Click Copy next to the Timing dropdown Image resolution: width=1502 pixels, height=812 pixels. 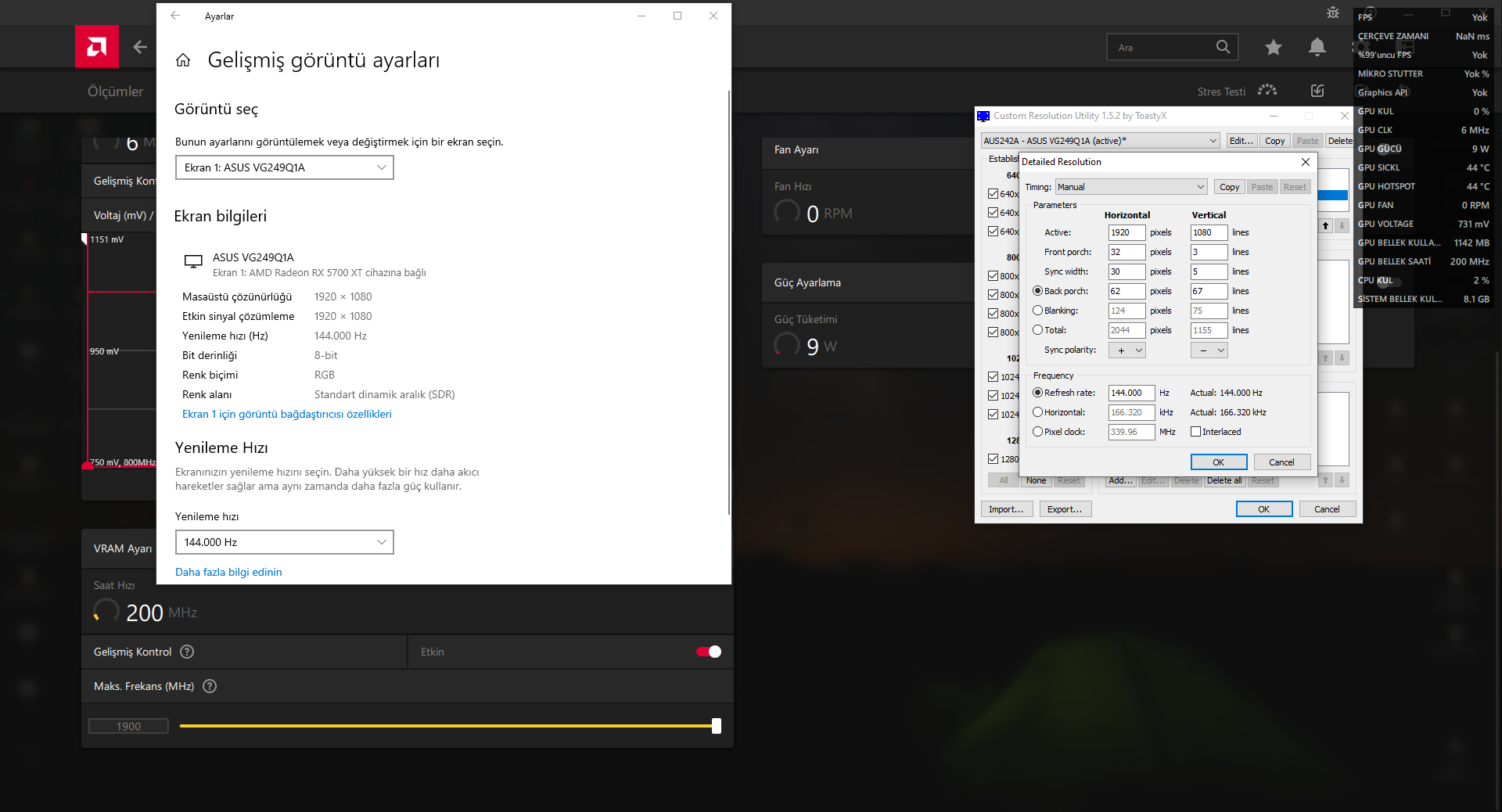(1229, 187)
